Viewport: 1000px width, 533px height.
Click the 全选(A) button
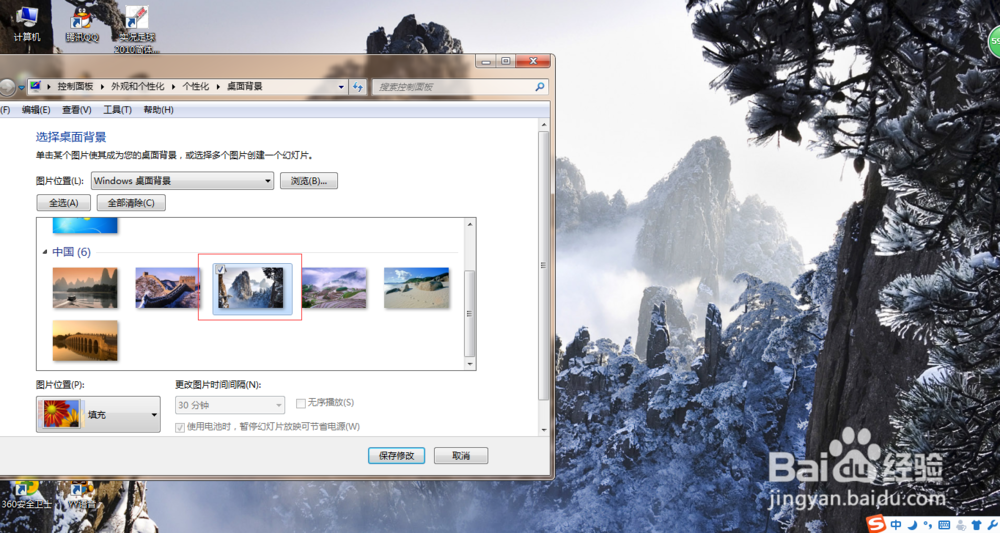click(x=63, y=203)
